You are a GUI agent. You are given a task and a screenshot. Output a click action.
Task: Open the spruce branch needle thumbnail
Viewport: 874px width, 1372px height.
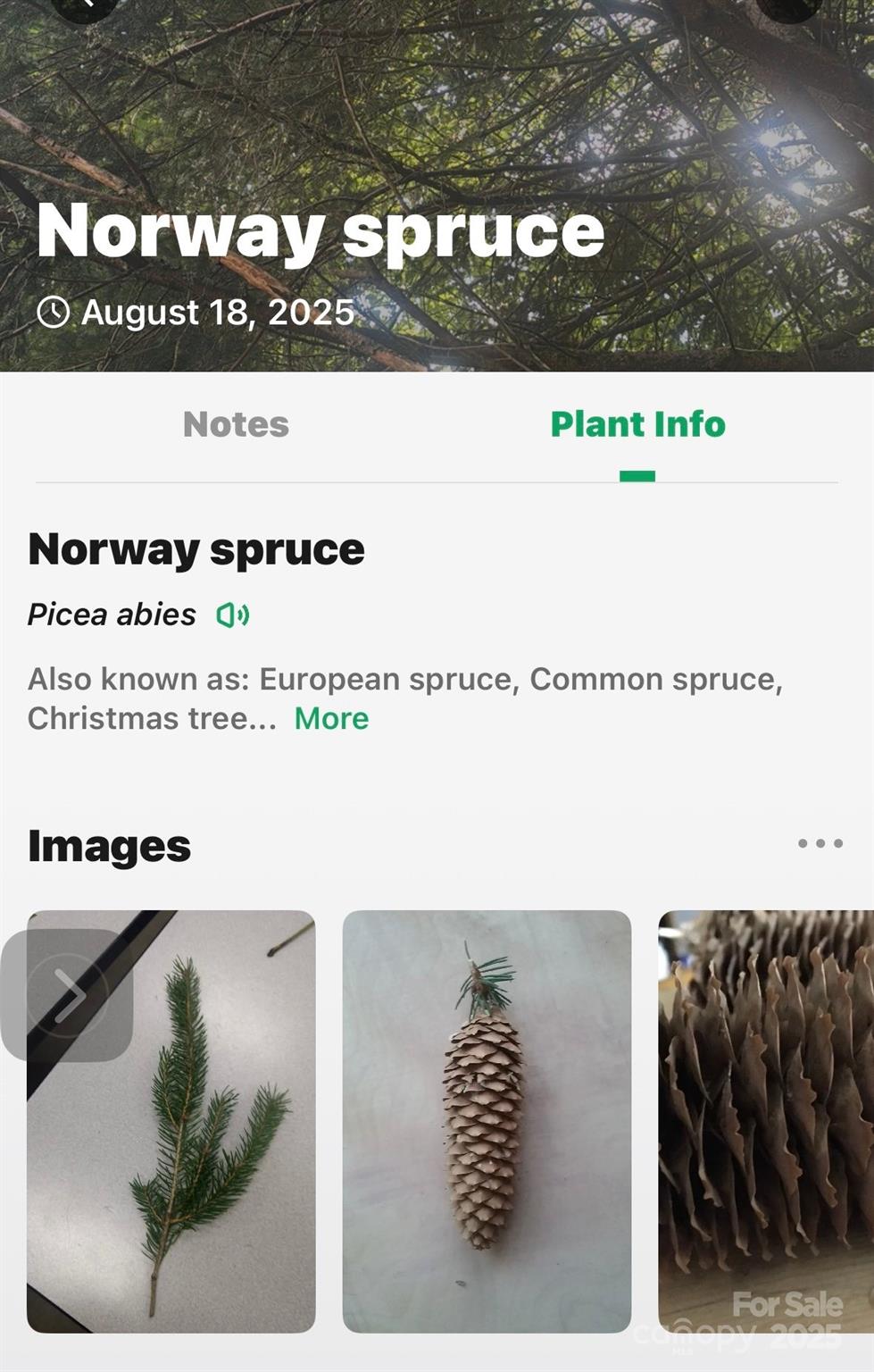coord(171,1121)
